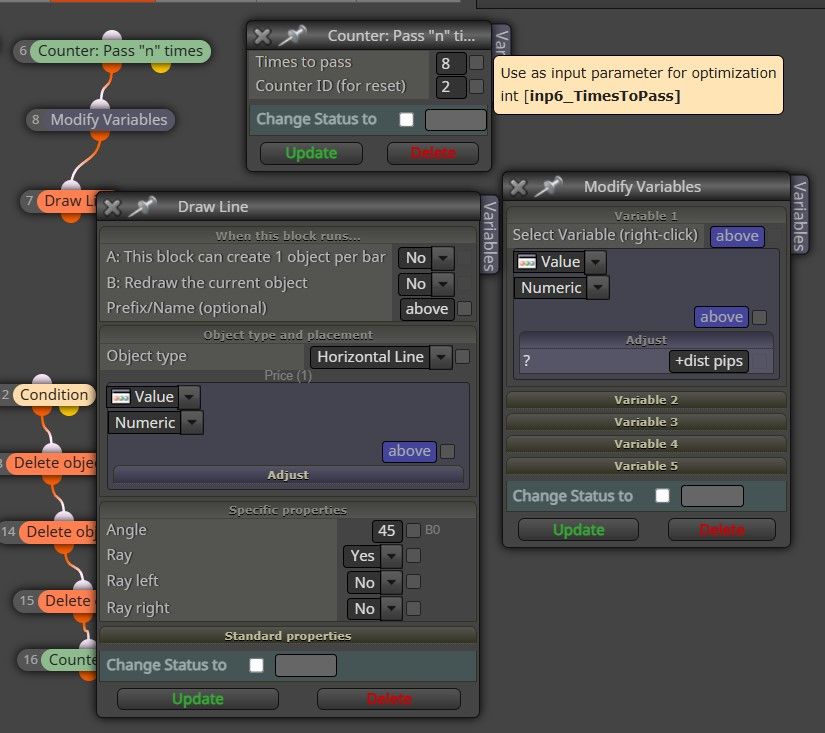Expand the Variable 5 section
Image resolution: width=825 pixels, height=733 pixels.
coord(646,467)
